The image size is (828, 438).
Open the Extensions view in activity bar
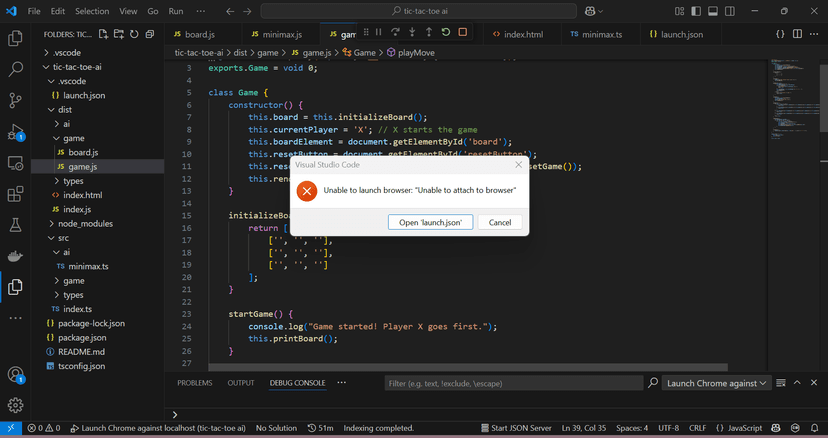15,194
